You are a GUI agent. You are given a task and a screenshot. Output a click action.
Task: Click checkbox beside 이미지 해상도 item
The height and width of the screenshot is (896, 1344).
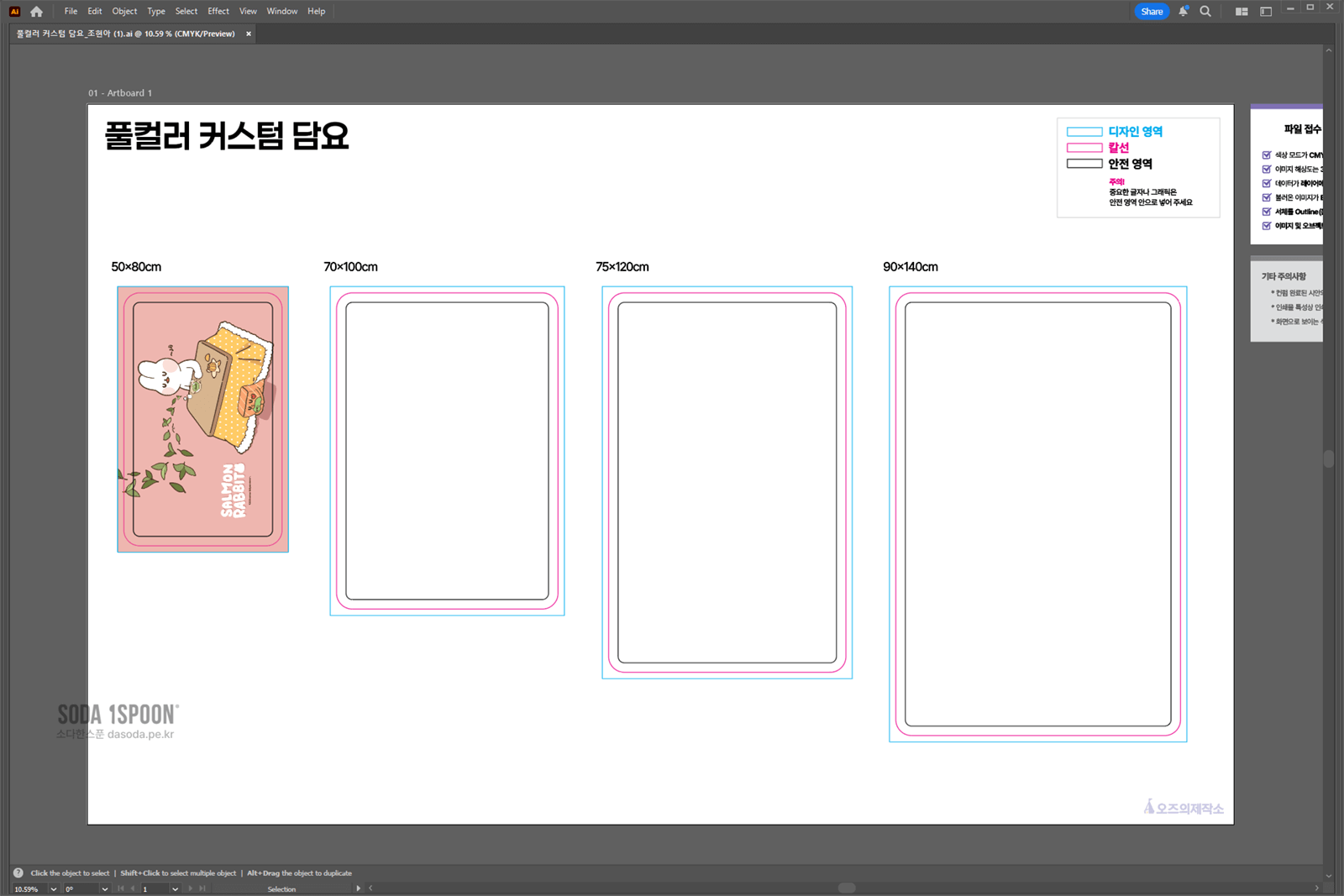[1267, 170]
